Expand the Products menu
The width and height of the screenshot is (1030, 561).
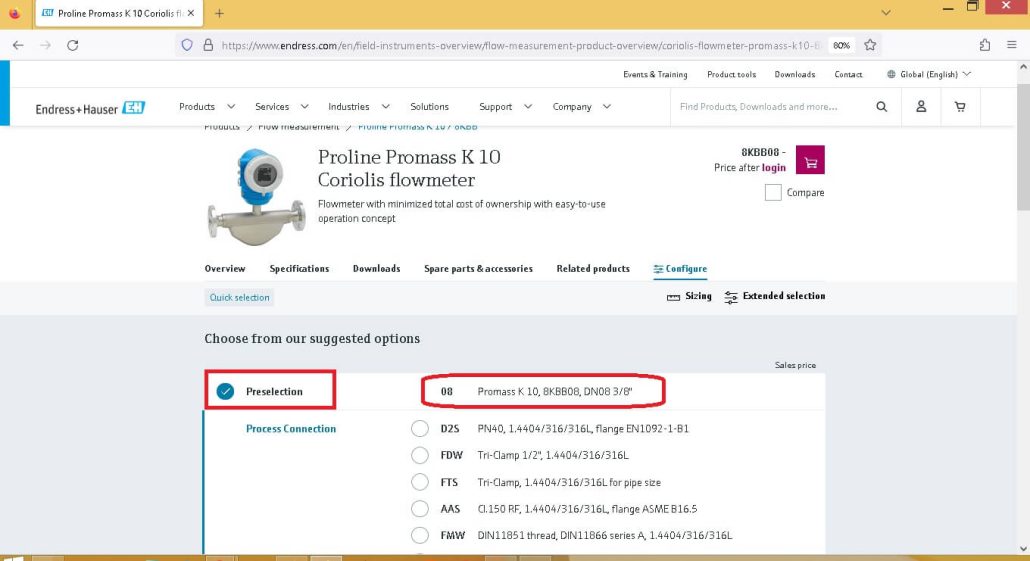click(x=206, y=106)
